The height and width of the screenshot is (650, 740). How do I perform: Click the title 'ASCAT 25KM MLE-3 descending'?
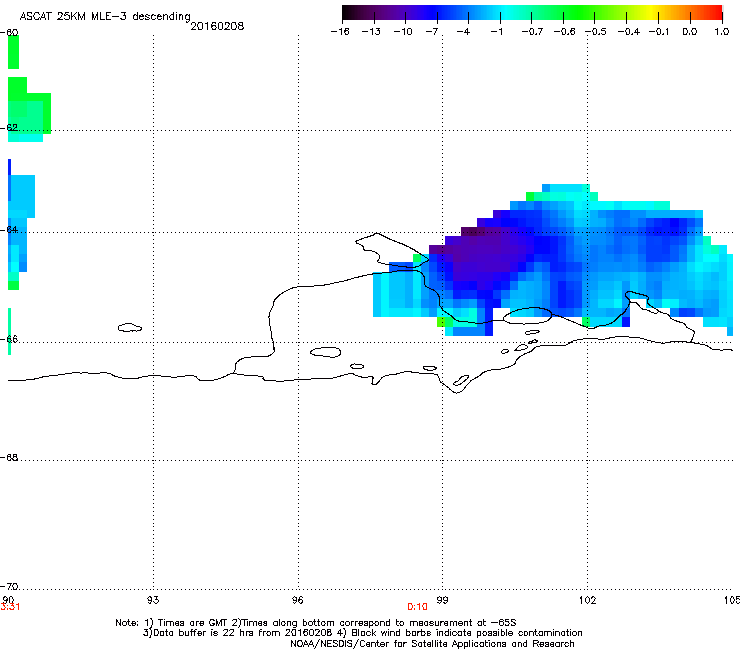pyautogui.click(x=105, y=16)
